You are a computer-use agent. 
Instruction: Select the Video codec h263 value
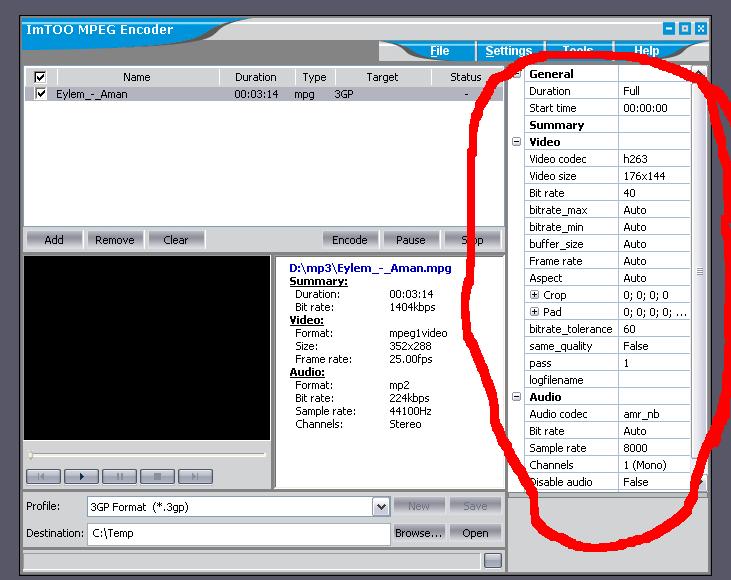tap(654, 159)
